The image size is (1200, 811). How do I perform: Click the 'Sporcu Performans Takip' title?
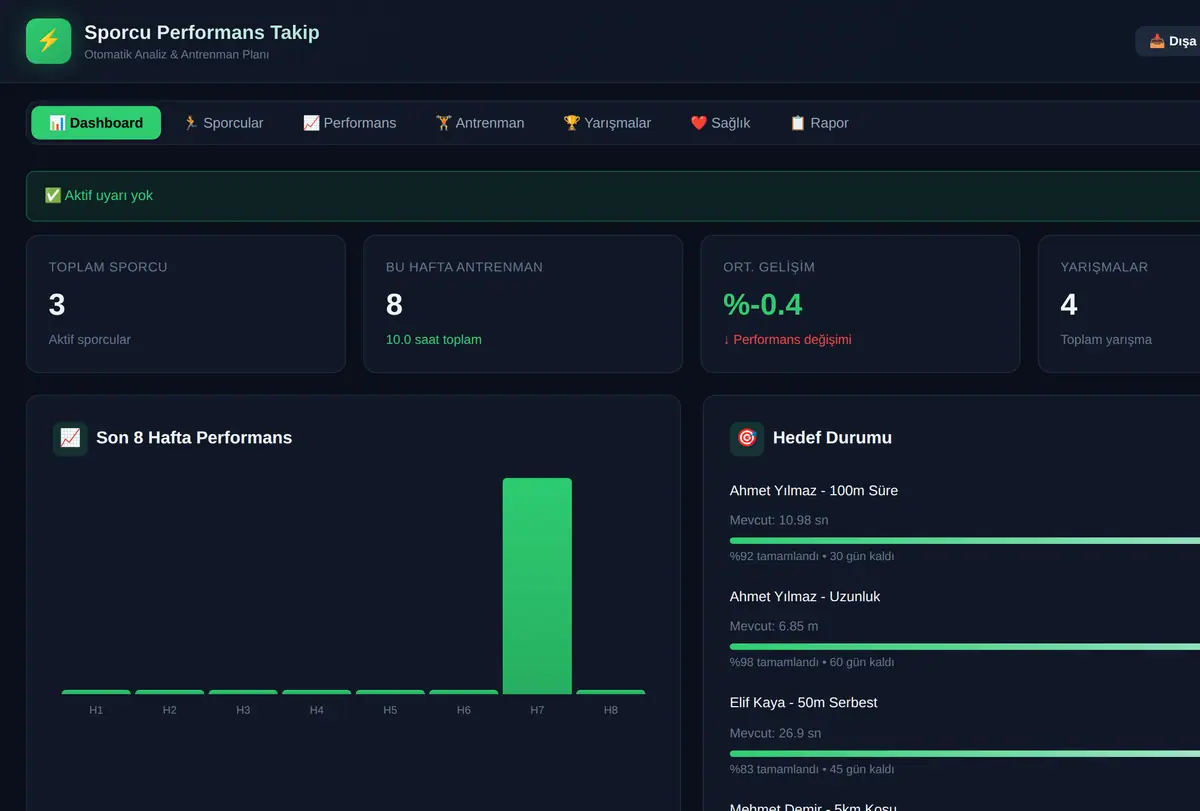(202, 32)
